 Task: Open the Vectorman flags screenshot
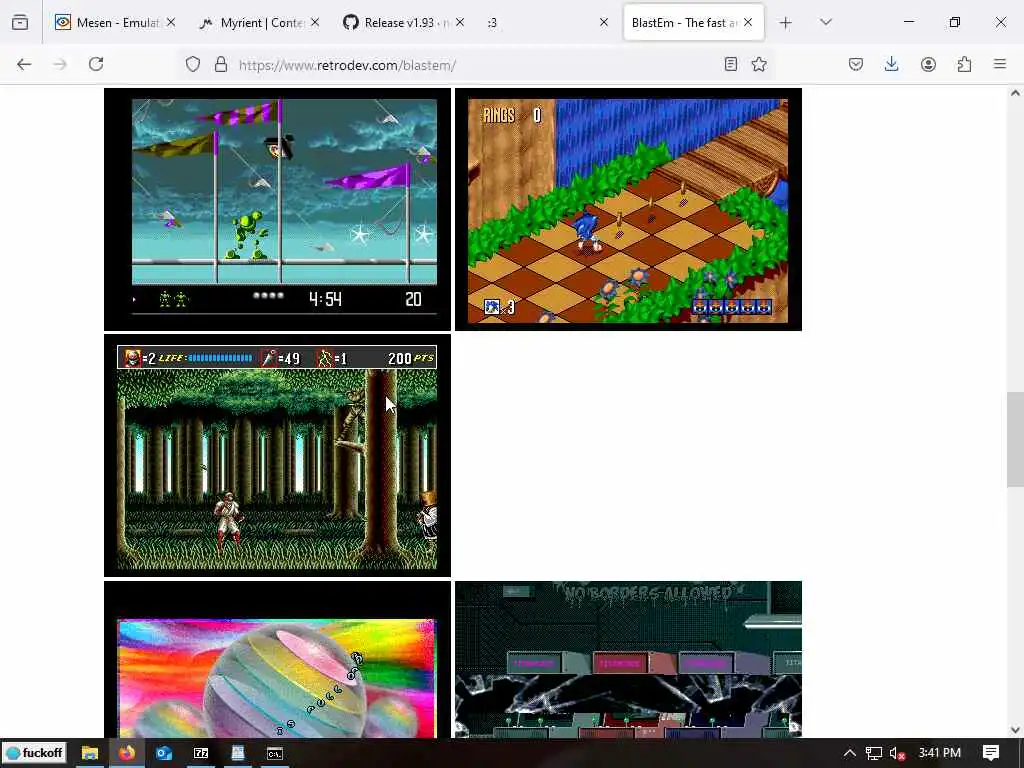pos(278,209)
